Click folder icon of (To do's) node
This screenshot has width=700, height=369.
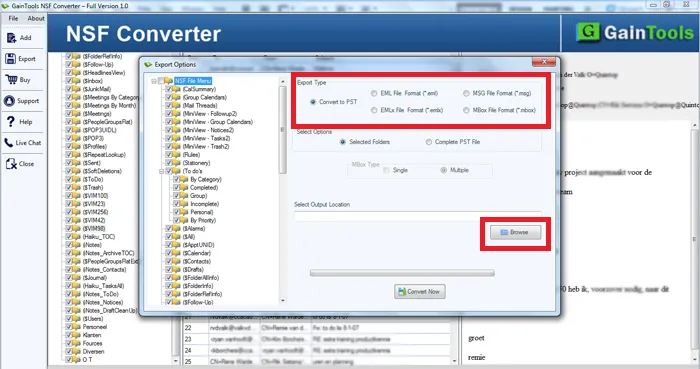coord(177,171)
